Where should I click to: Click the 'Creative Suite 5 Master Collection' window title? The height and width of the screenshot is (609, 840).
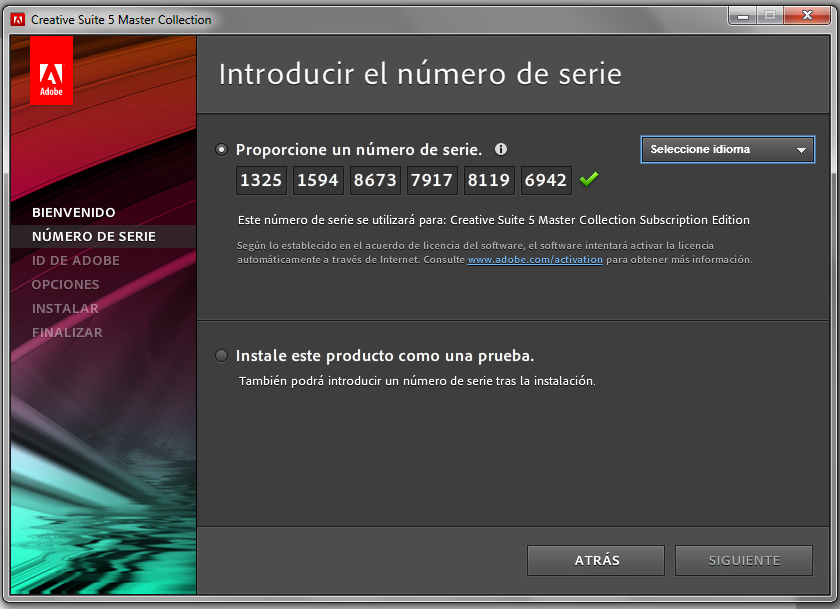point(121,20)
